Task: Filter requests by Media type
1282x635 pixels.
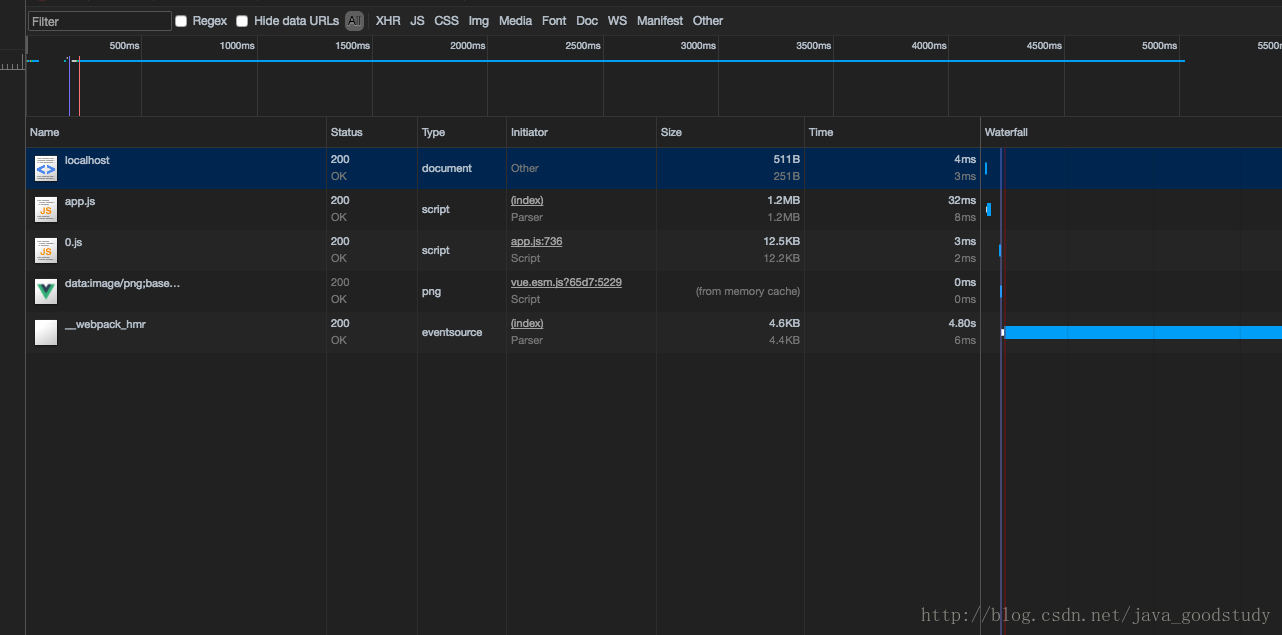Action: click(x=515, y=21)
